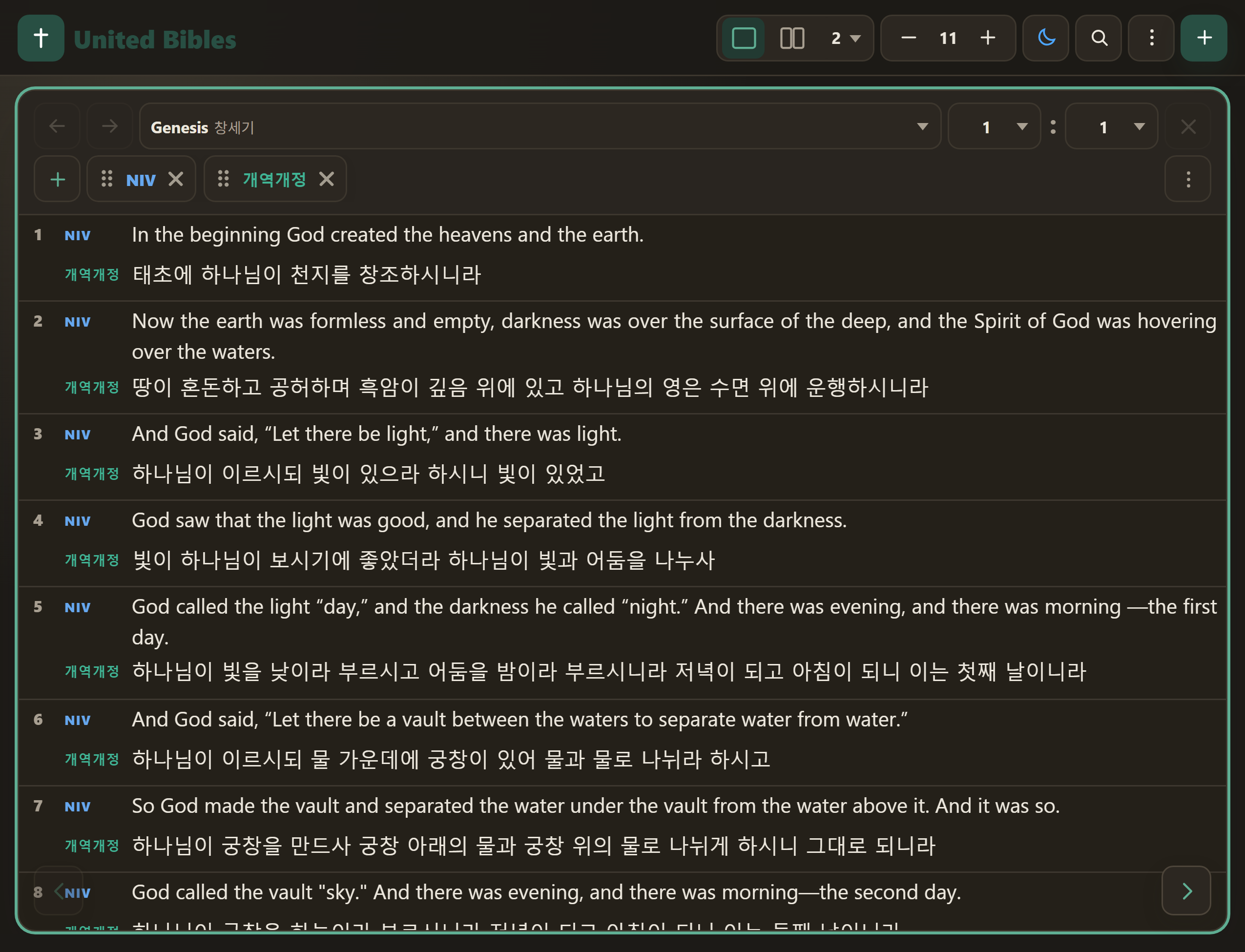Select the 개역개정 translation tab
This screenshot has width=1245, height=952.
274,179
